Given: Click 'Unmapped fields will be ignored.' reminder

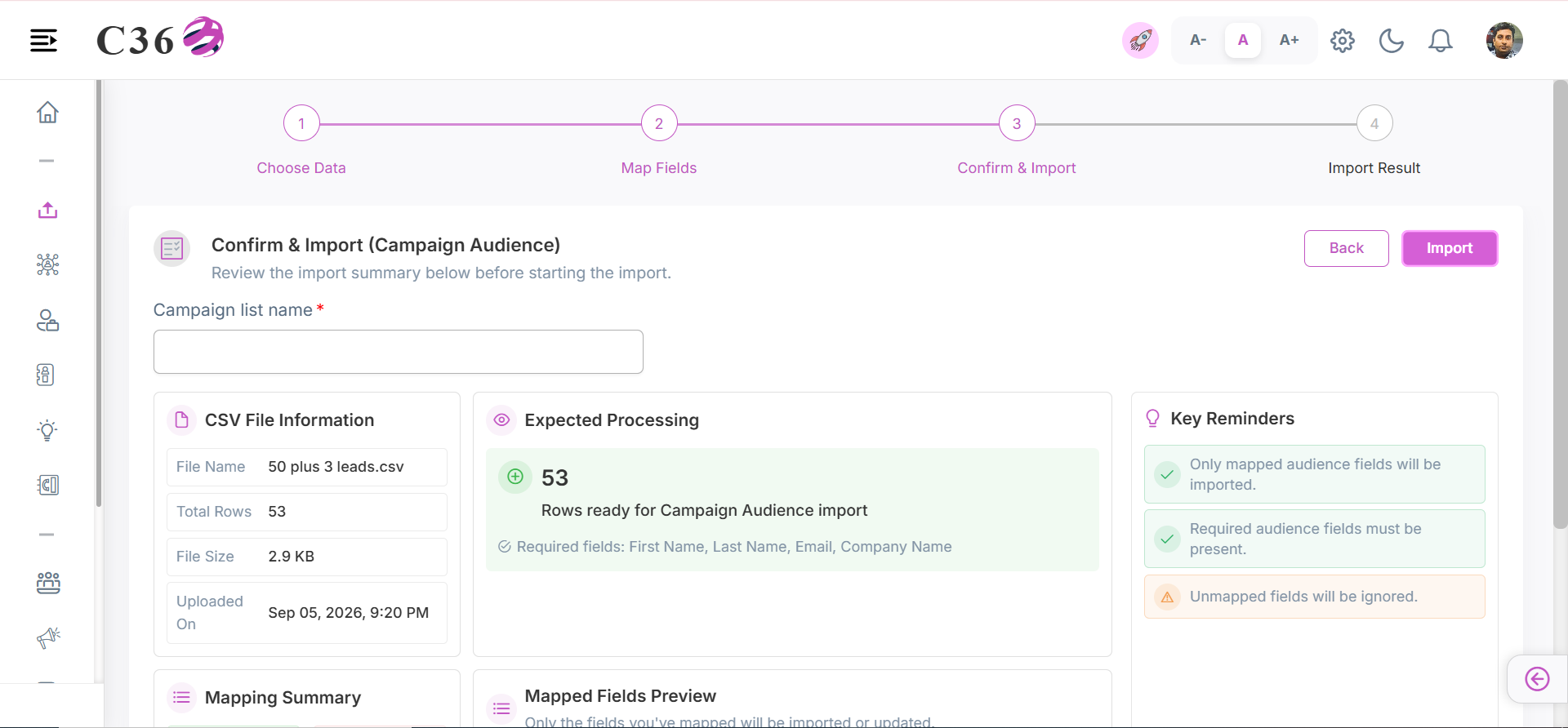Looking at the screenshot, I should tap(1315, 597).
